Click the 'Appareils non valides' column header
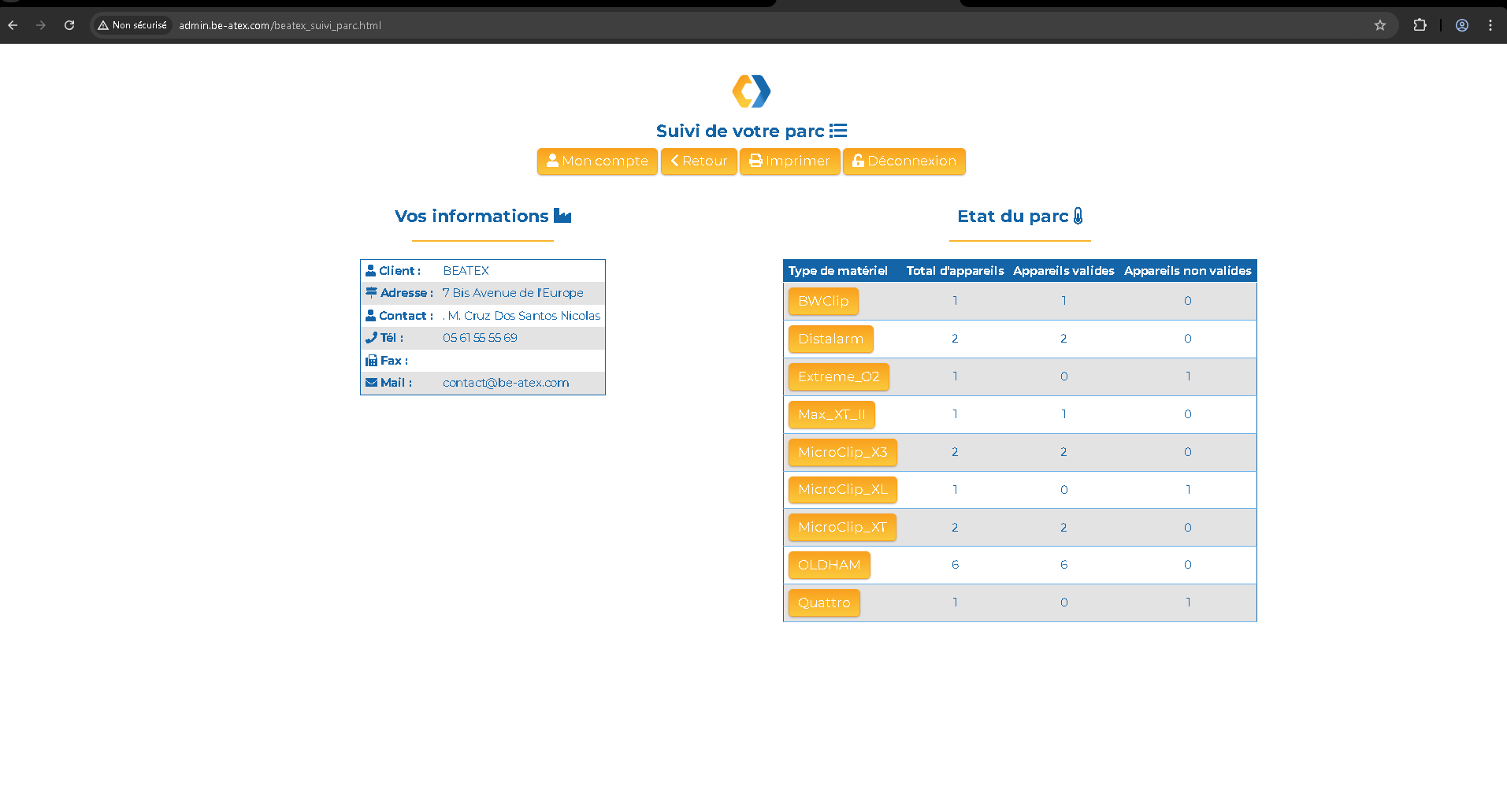 click(x=1187, y=270)
